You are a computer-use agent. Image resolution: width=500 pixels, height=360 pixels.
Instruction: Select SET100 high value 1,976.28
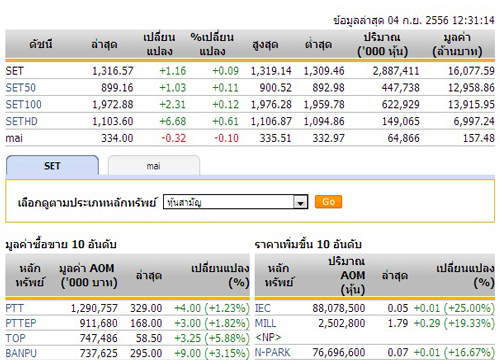[271, 104]
